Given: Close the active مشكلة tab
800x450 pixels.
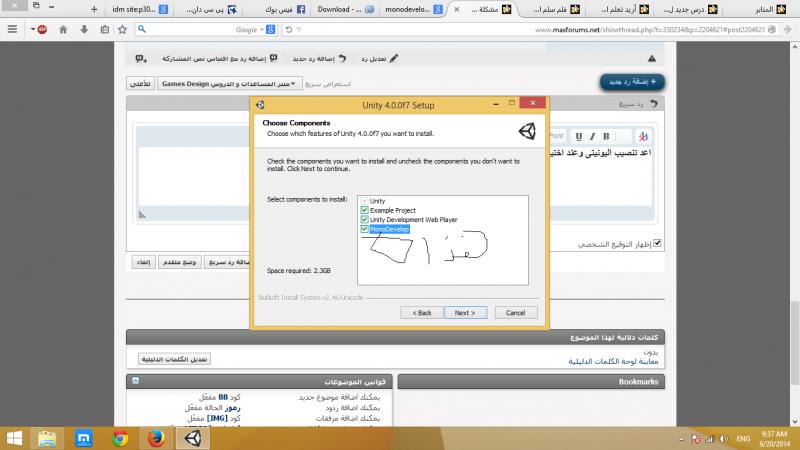Looking at the screenshot, I should [457, 9].
